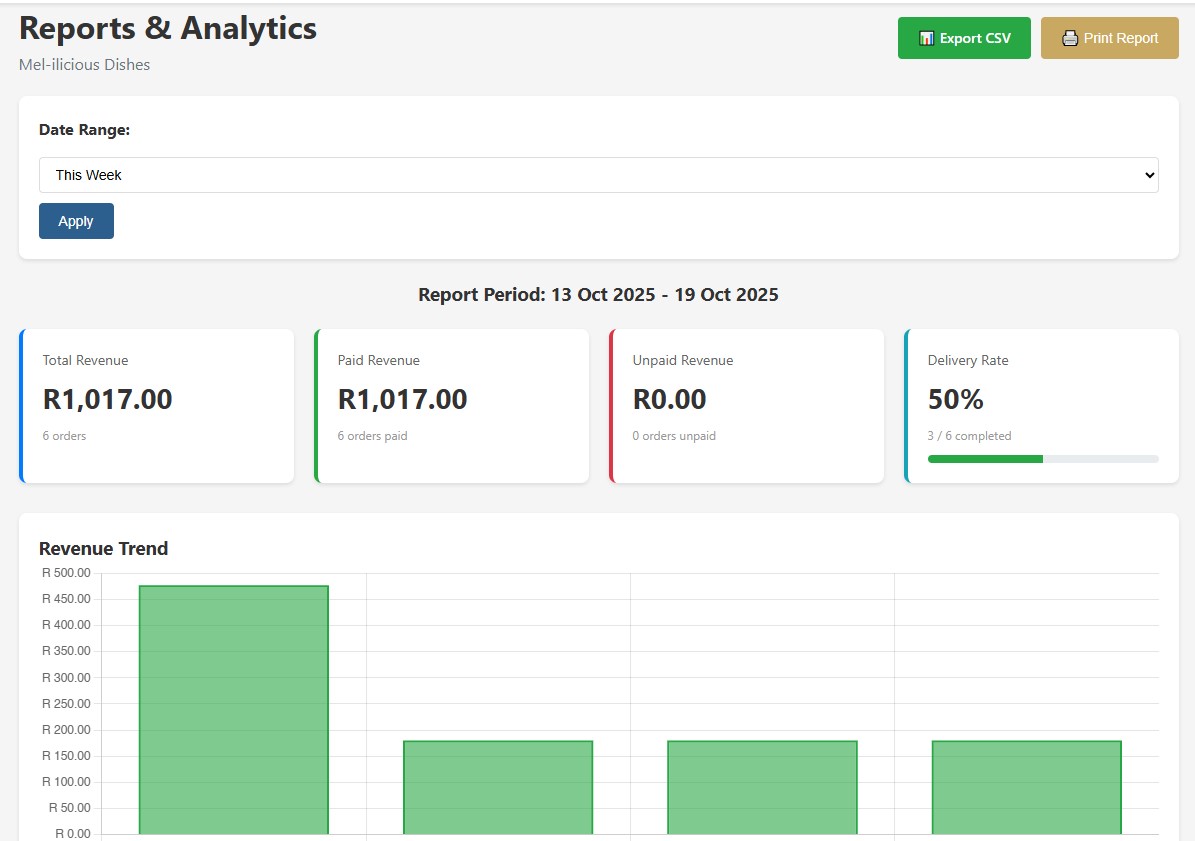Click the Mel-ilicious Dishes subtitle link
Viewport: 1195px width, 841px height.
tap(84, 64)
